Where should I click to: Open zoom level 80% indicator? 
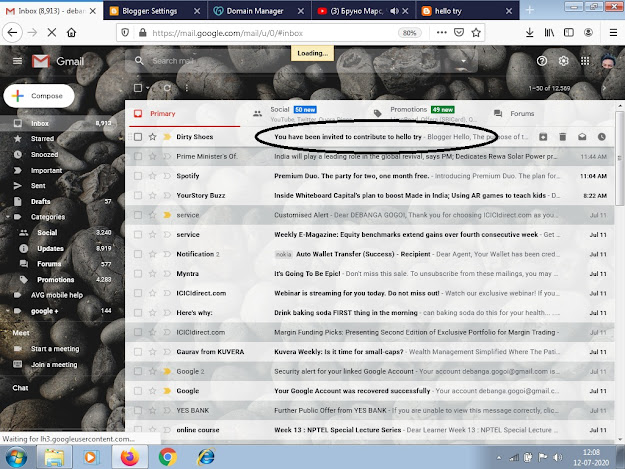tap(409, 33)
